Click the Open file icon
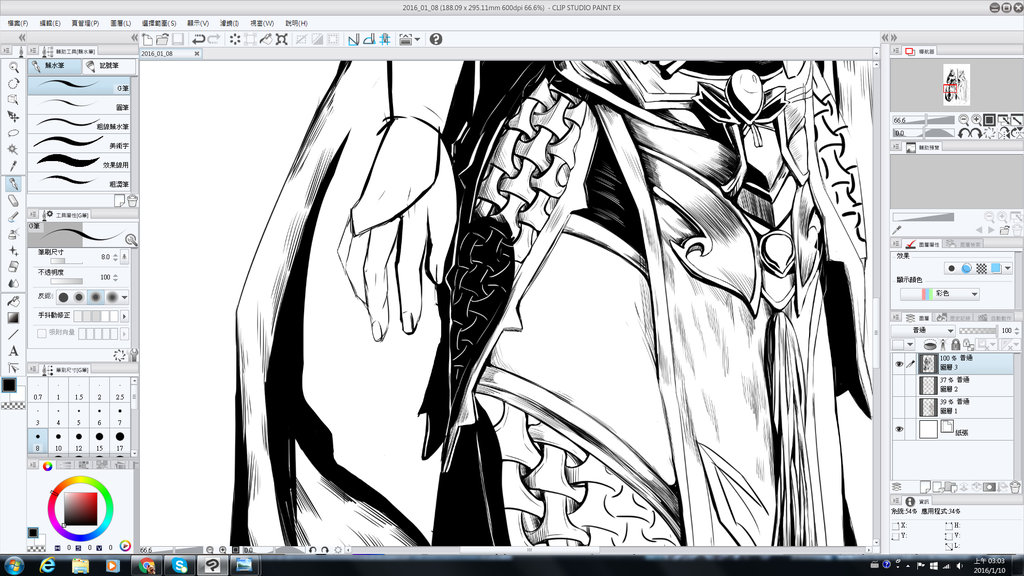Viewport: 1024px width, 576px height. pyautogui.click(x=163, y=39)
